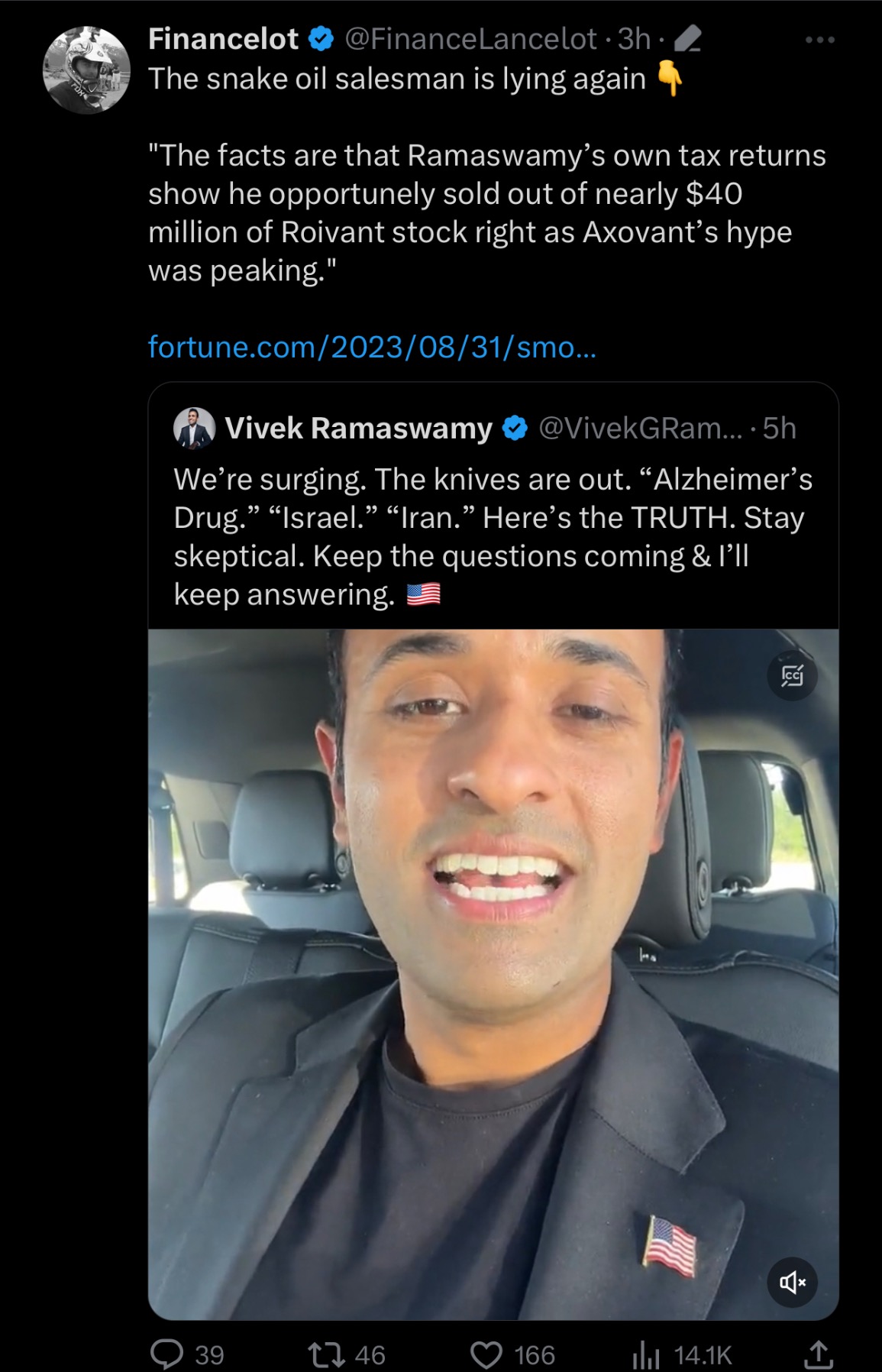882x1372 pixels.
Task: Tap Financelot's blue verified badge
Action: (321, 39)
